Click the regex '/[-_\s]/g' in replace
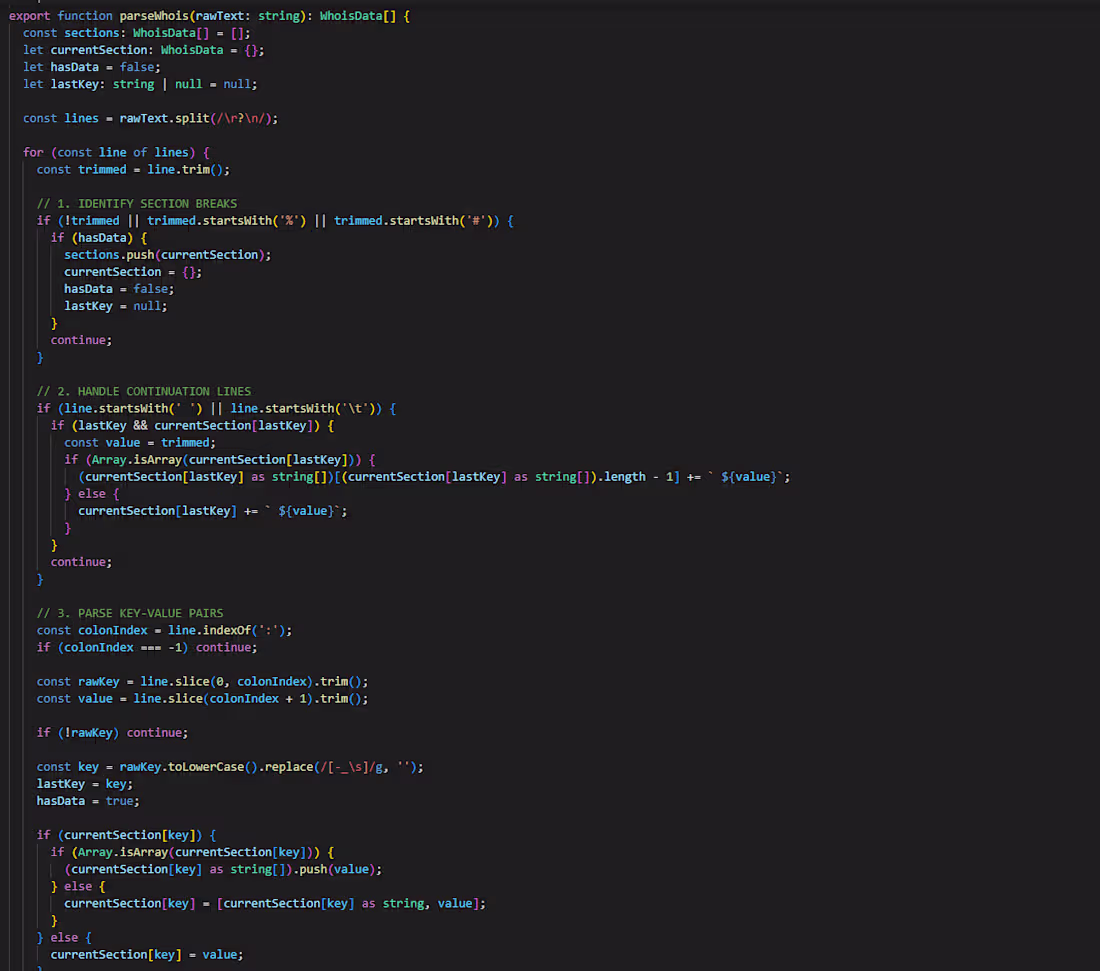This screenshot has width=1100, height=971. pyautogui.click(x=351, y=767)
